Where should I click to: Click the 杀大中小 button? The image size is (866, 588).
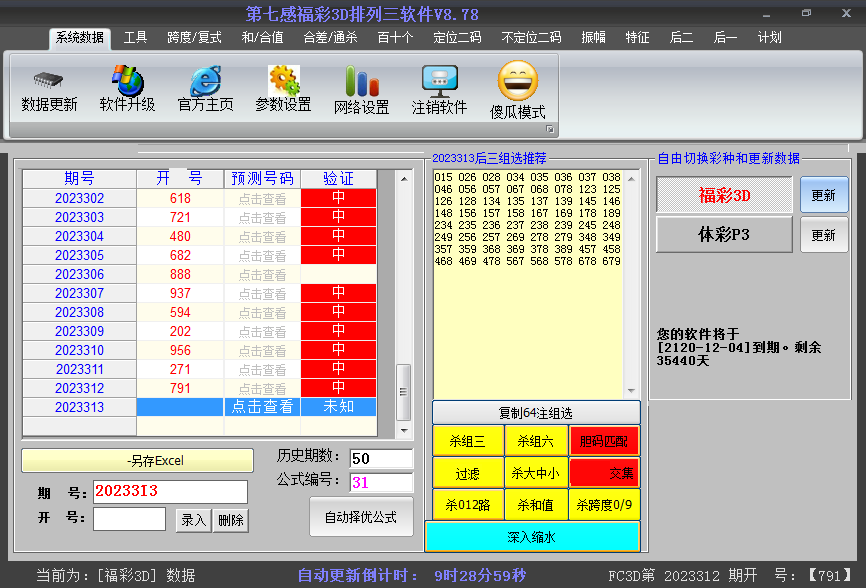(536, 473)
